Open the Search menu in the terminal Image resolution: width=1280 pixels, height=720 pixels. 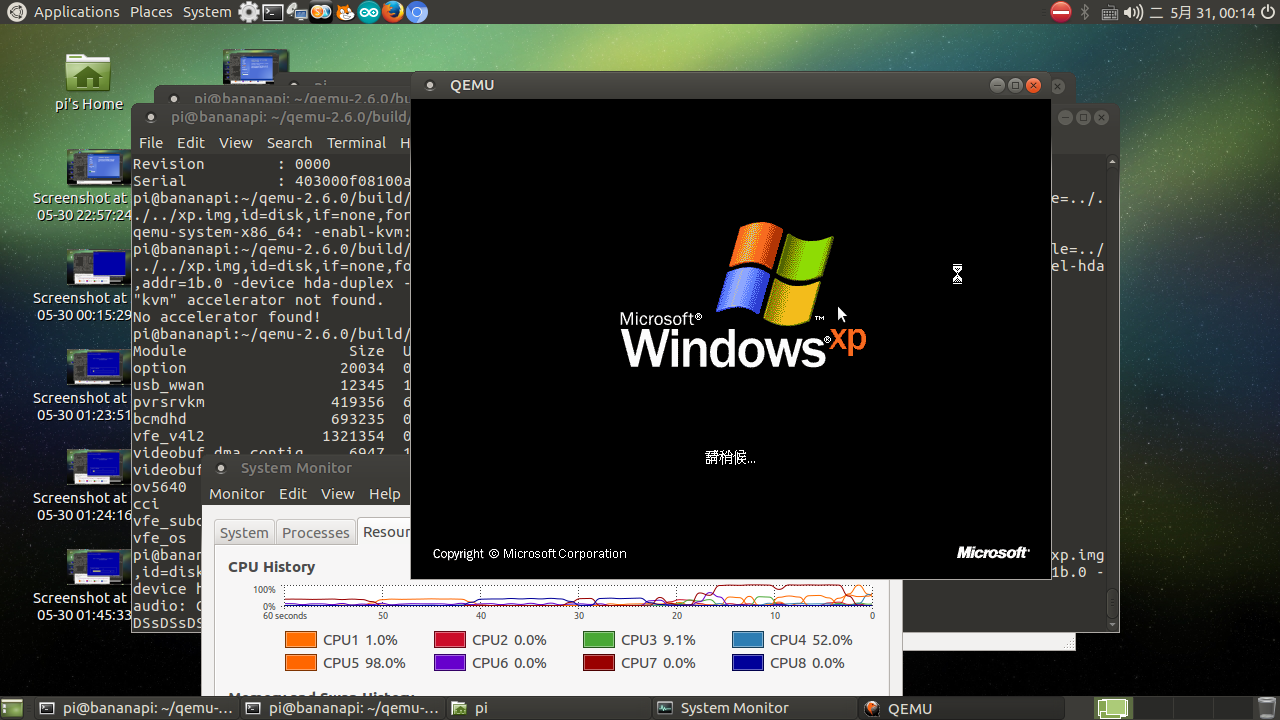click(289, 143)
